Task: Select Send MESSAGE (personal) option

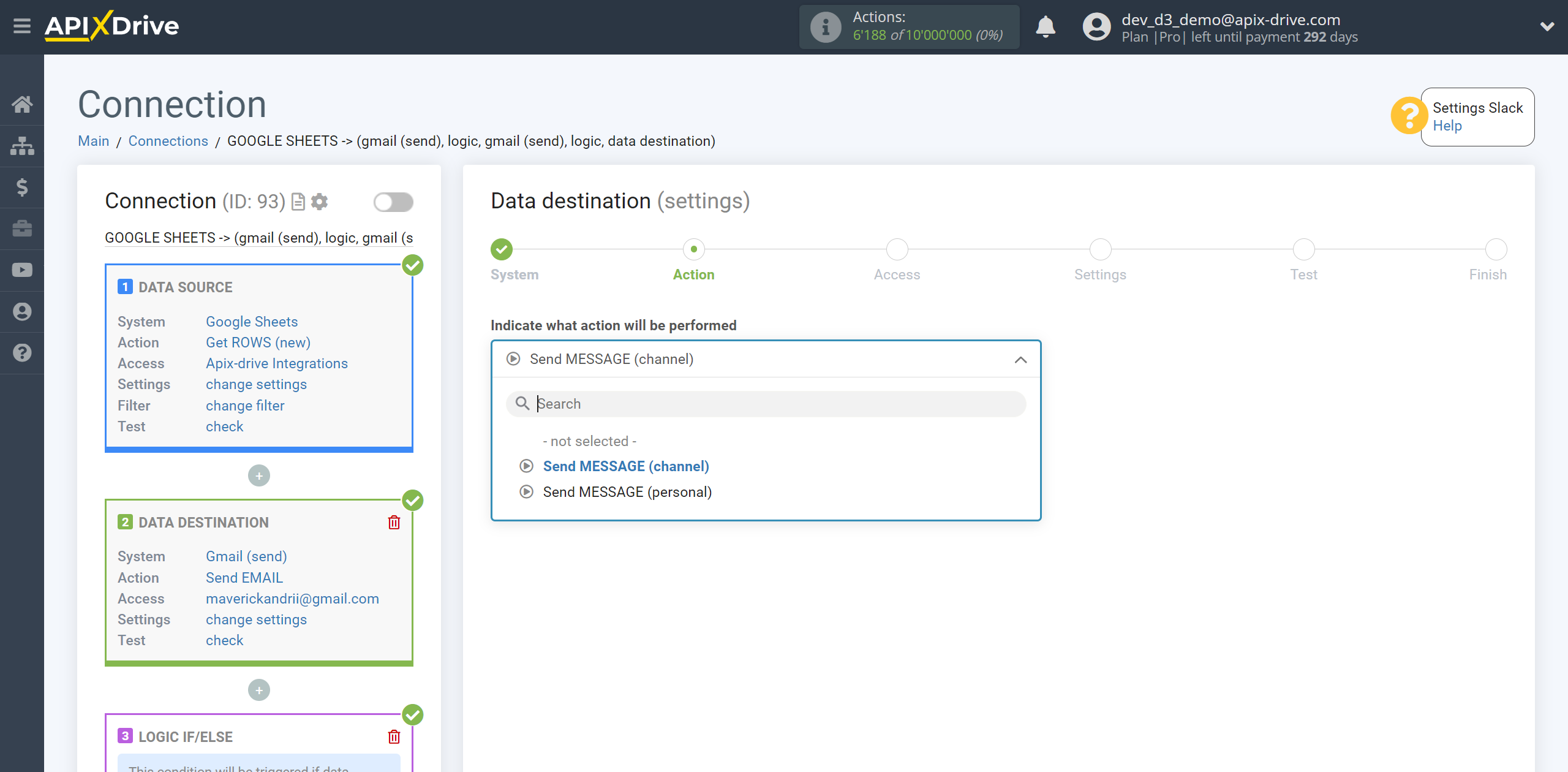Action: point(627,492)
